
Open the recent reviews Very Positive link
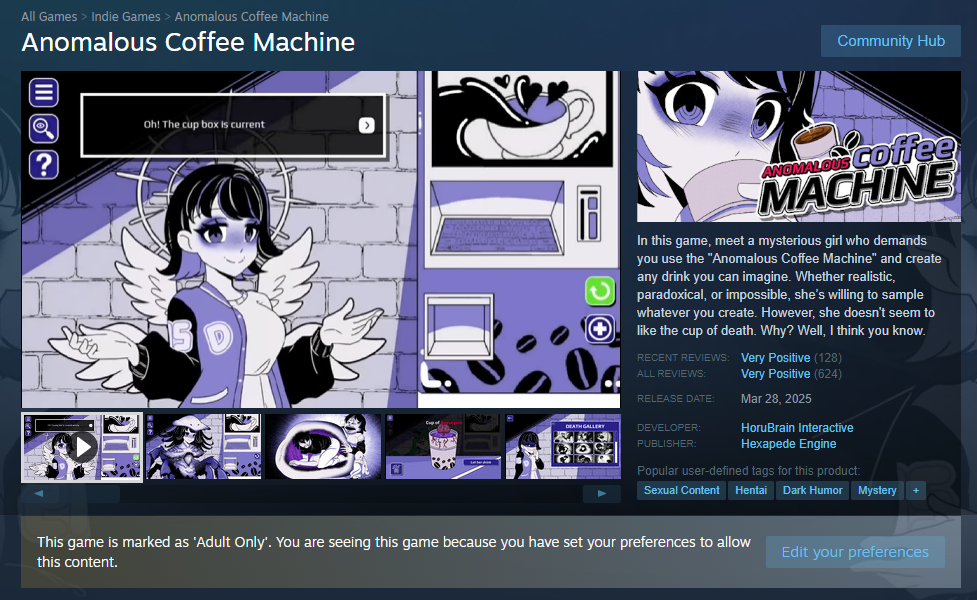775,358
